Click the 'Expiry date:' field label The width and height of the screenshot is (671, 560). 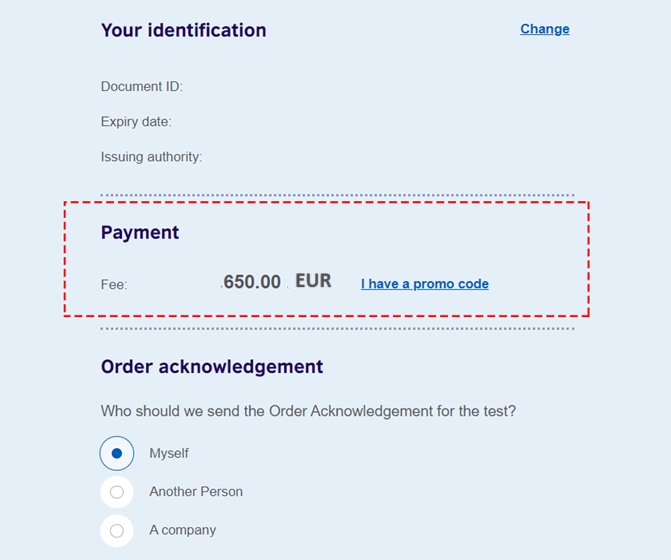(136, 122)
